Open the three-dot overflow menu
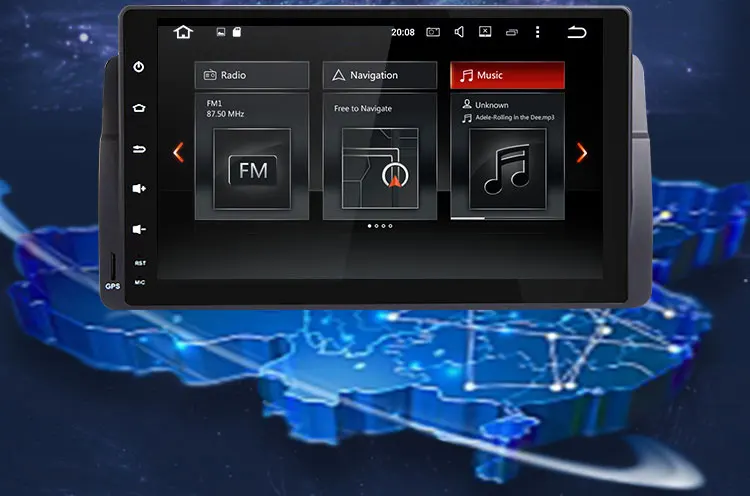 [538, 32]
